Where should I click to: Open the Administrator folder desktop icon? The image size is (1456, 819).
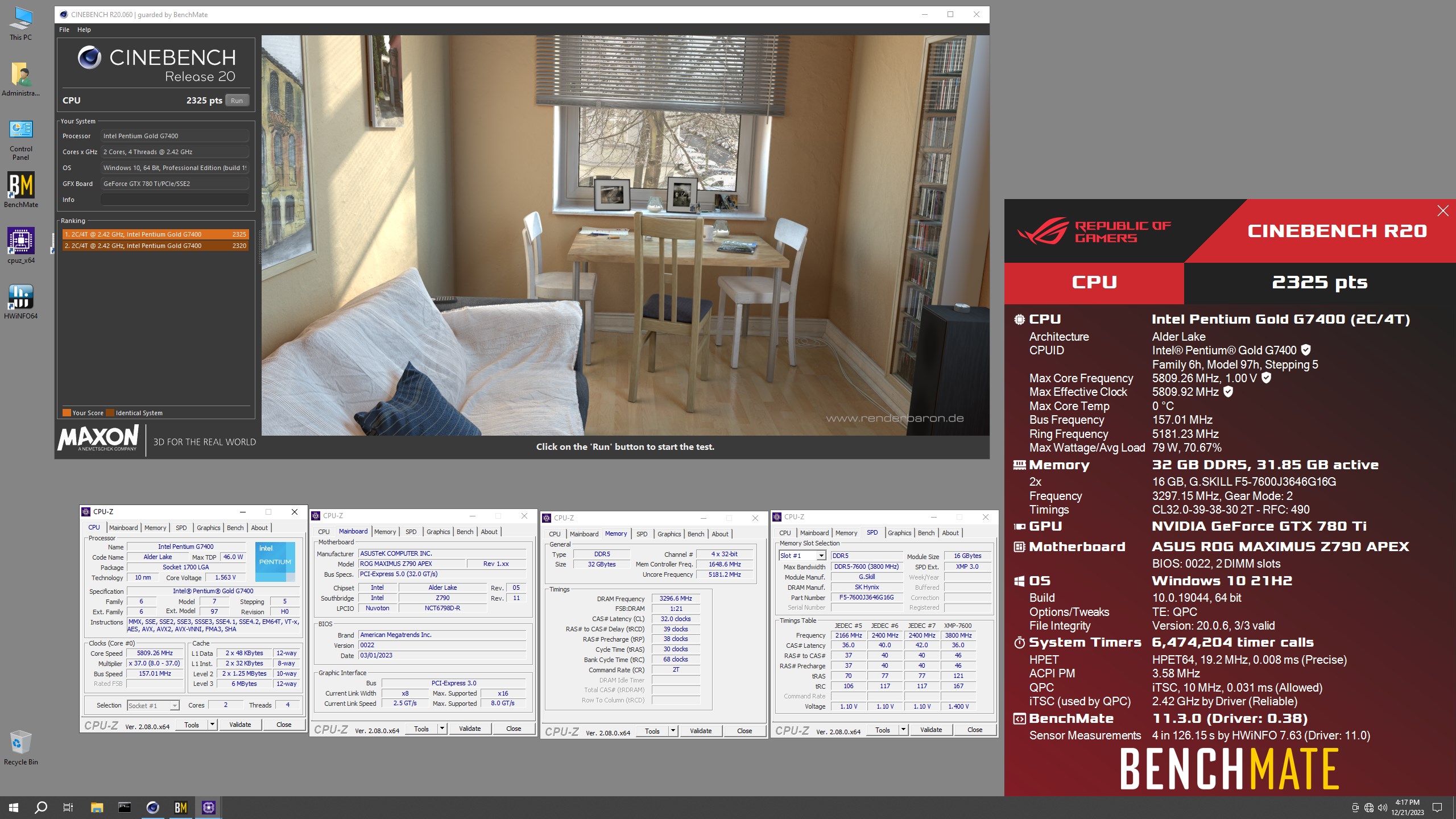21,78
